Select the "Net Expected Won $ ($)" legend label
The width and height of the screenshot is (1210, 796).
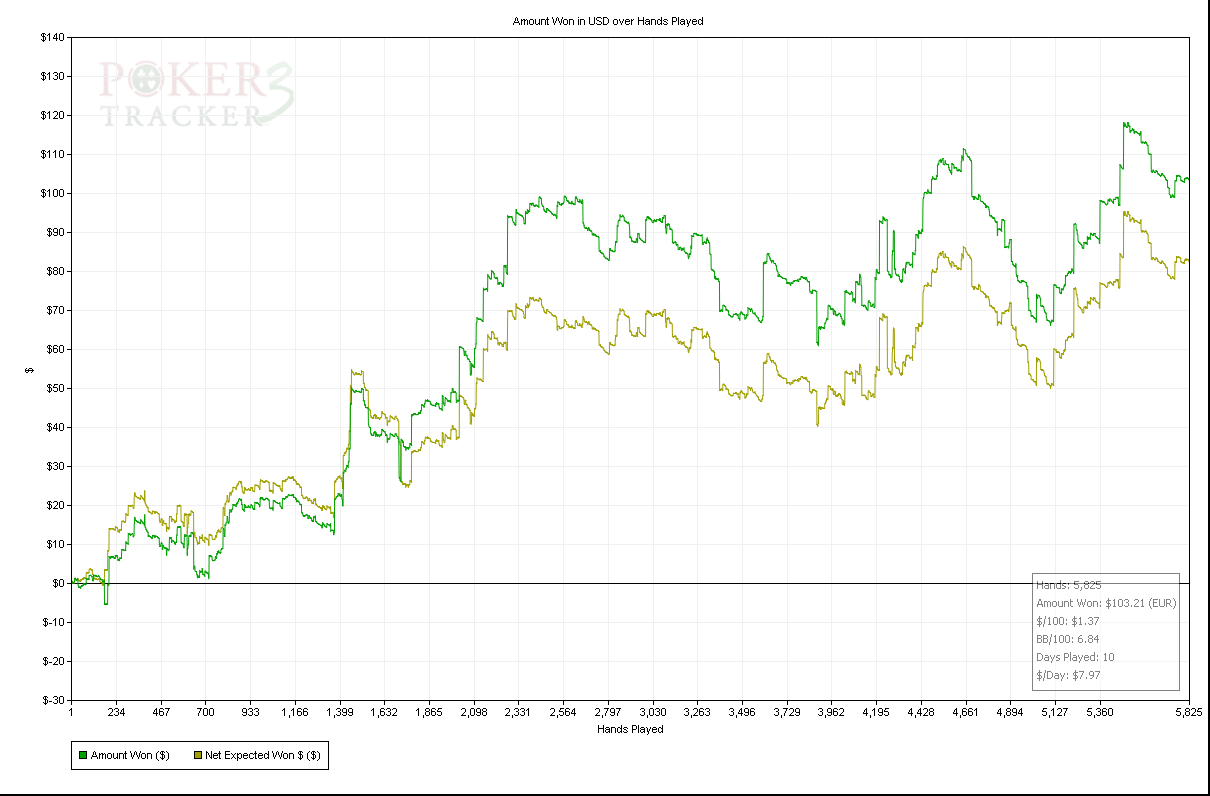(x=263, y=756)
